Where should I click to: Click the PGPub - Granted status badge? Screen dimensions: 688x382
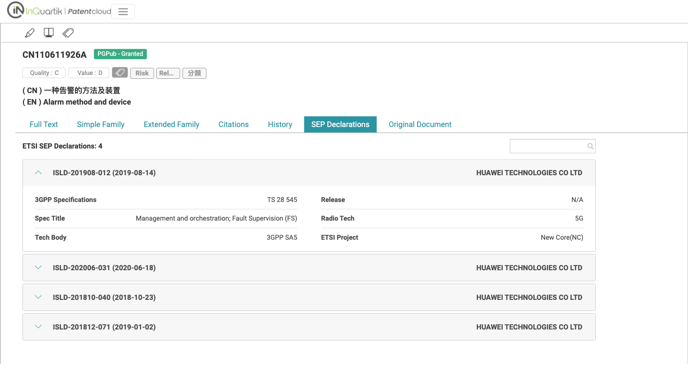[x=120, y=54]
